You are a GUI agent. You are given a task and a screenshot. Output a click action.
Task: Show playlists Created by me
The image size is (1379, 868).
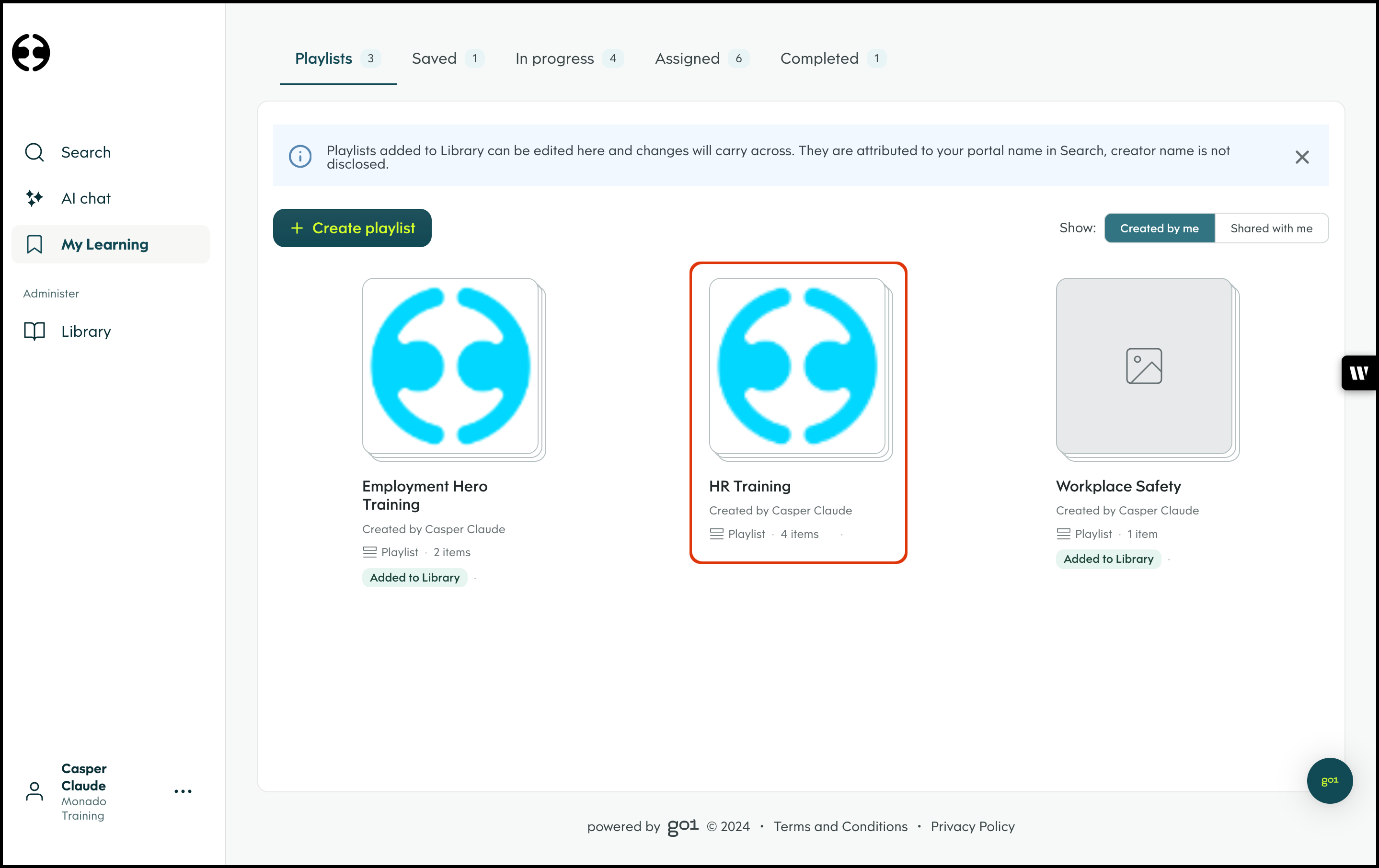[x=1160, y=228]
